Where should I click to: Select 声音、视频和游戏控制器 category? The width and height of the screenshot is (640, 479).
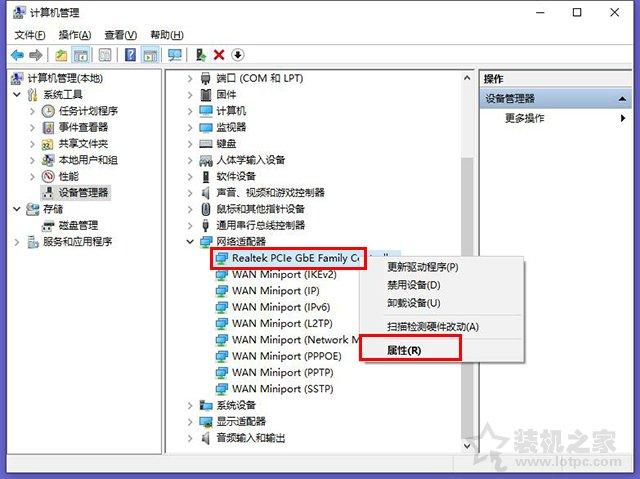(x=270, y=193)
